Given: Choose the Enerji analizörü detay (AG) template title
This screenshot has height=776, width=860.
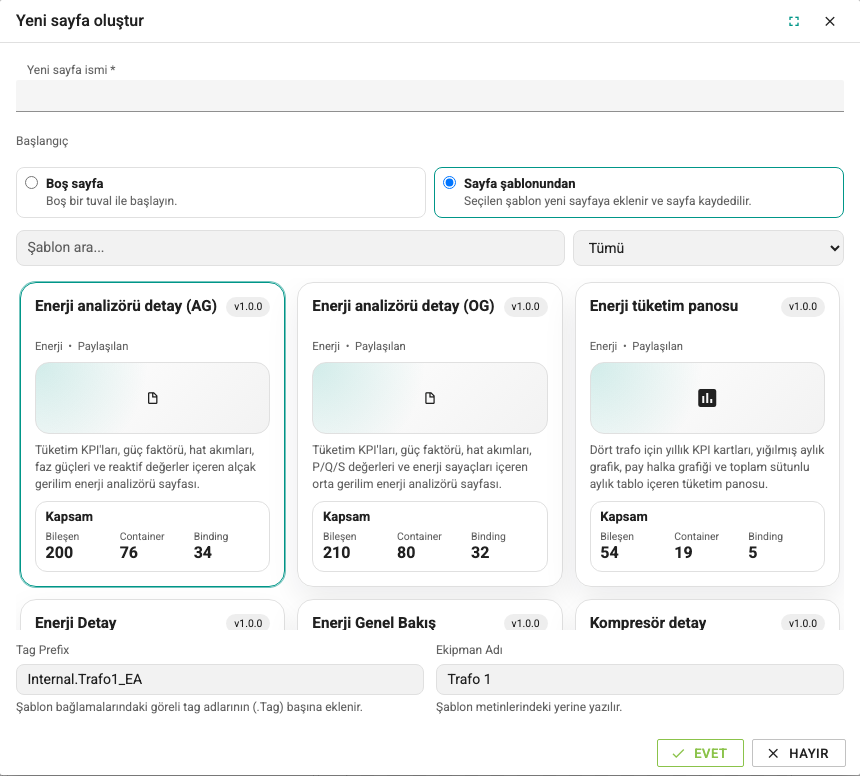Looking at the screenshot, I should click(x=126, y=306).
